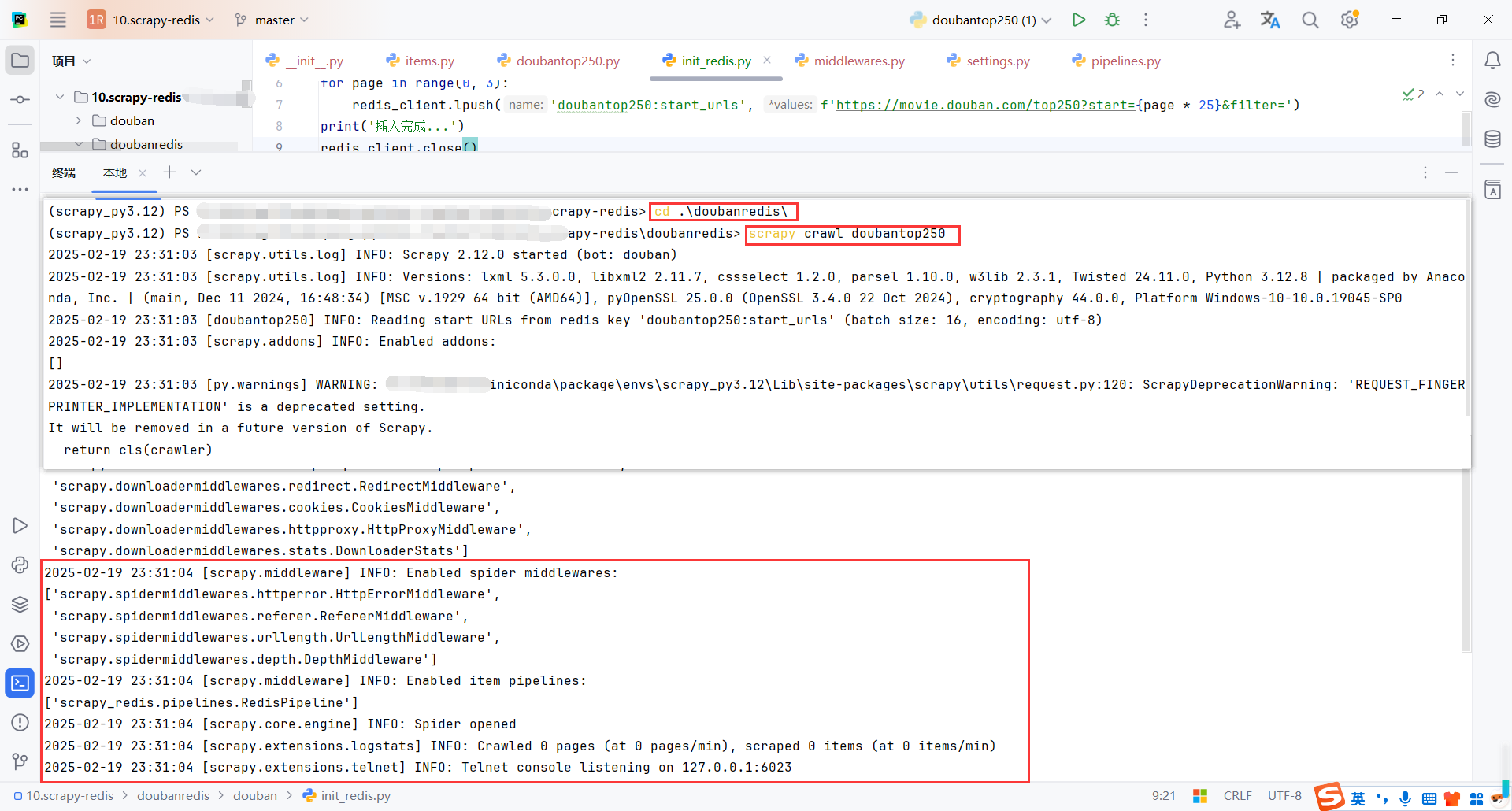Image resolution: width=1512 pixels, height=811 pixels.
Task: Click the inspections widget showing 2
Action: (1414, 94)
